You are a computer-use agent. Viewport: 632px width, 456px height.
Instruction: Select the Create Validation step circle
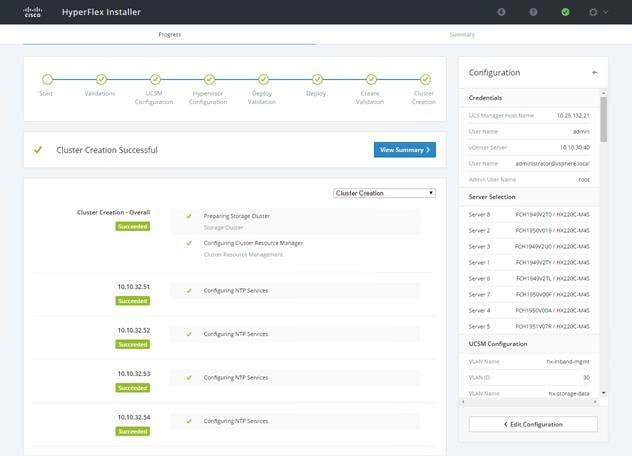tap(371, 79)
